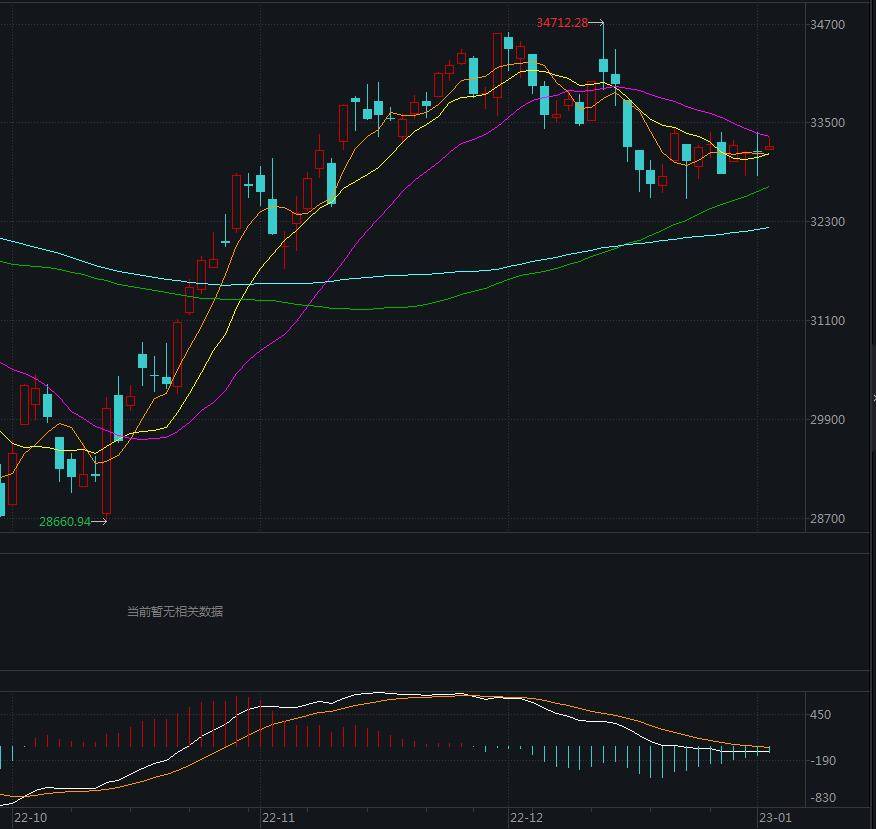876x829 pixels.
Task: Click the 34700 price axis label
Action: point(827,25)
